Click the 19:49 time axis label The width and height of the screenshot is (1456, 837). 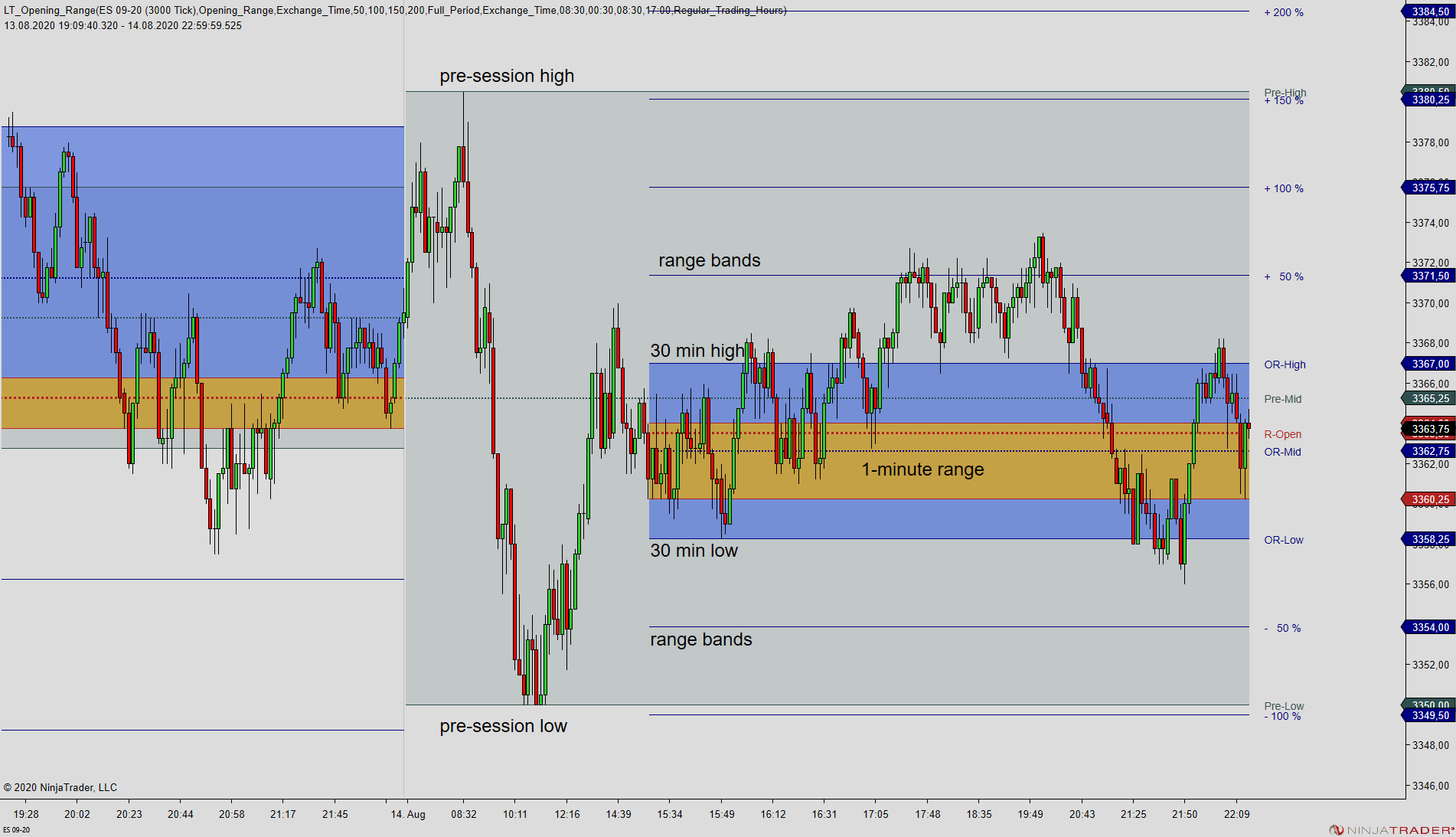(1030, 814)
